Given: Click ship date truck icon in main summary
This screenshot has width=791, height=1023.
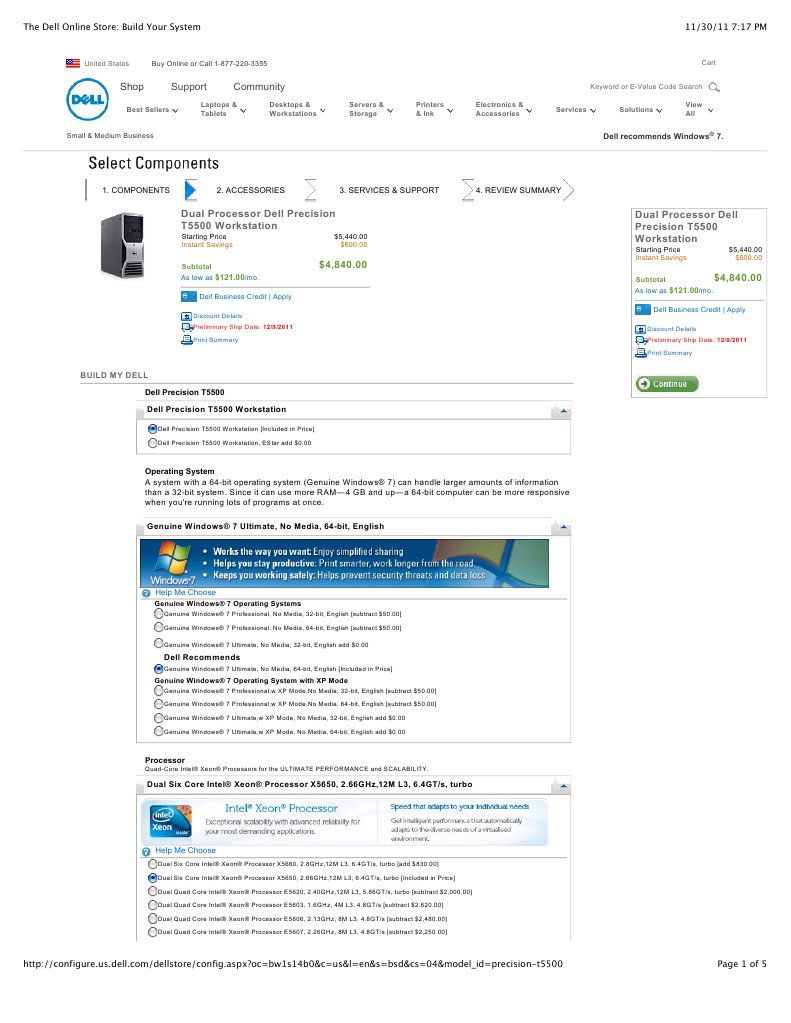Looking at the screenshot, I should click(187, 327).
